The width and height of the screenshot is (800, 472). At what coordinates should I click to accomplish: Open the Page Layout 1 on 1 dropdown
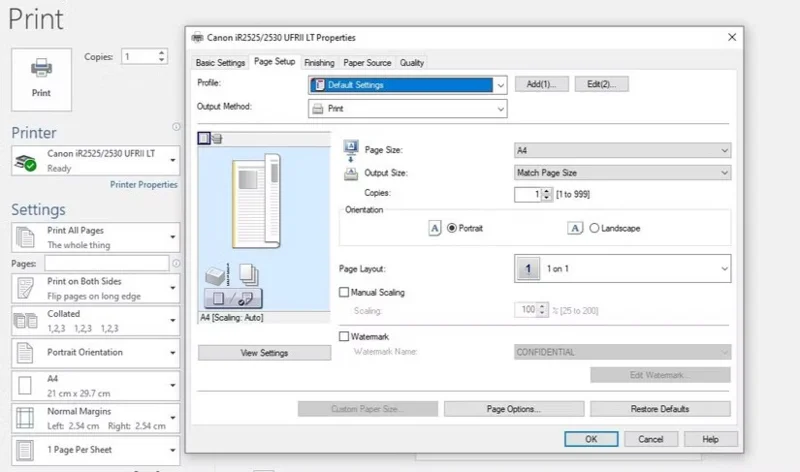[622, 268]
